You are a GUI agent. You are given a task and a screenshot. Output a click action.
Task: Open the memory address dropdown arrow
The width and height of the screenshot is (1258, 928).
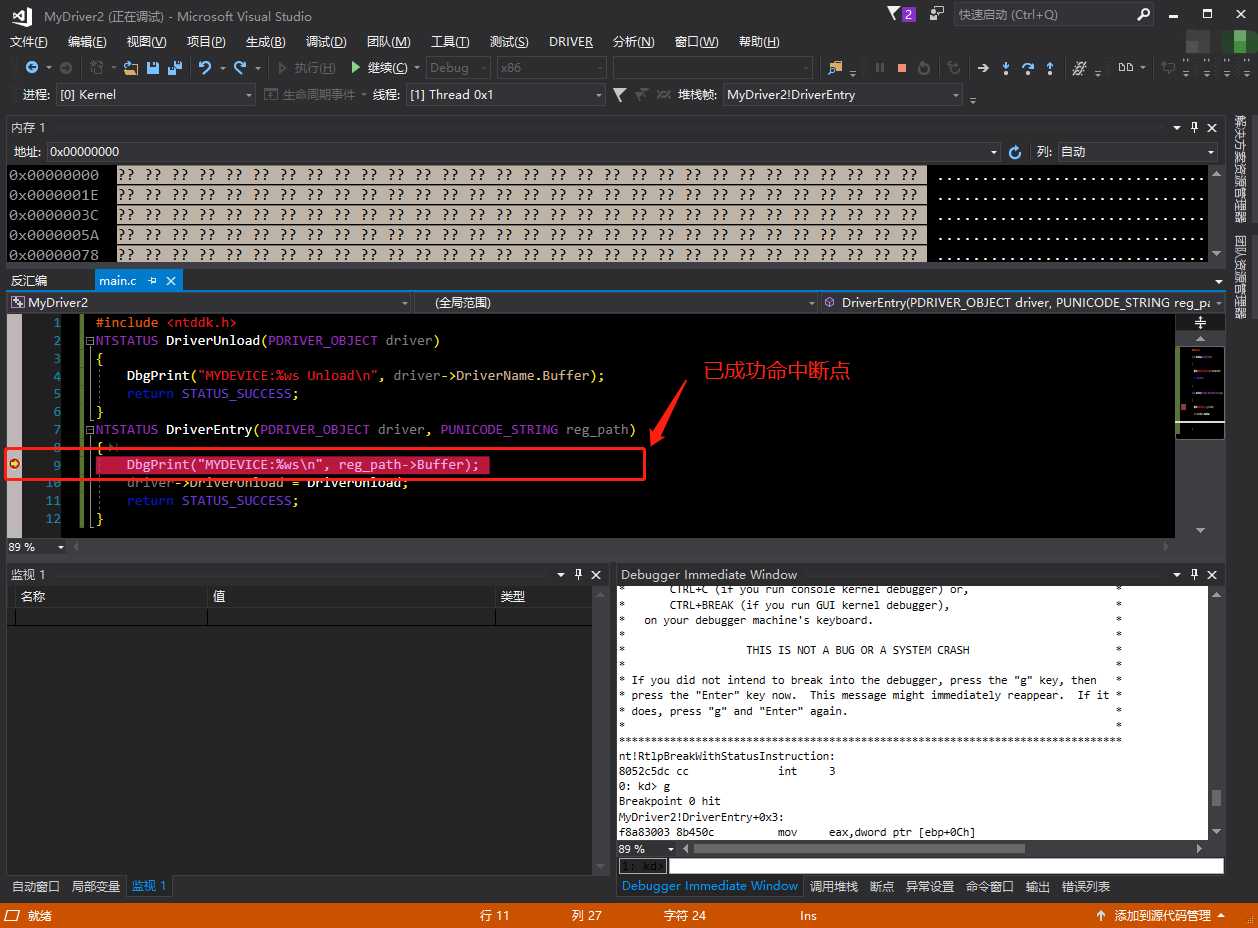click(x=994, y=152)
